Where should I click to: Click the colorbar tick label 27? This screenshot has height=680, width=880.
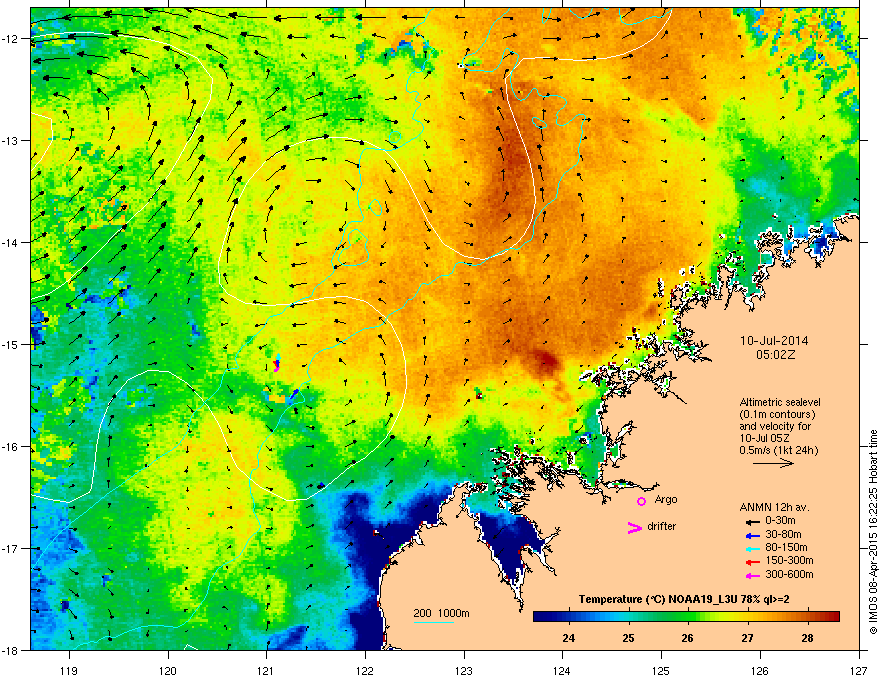747,638
